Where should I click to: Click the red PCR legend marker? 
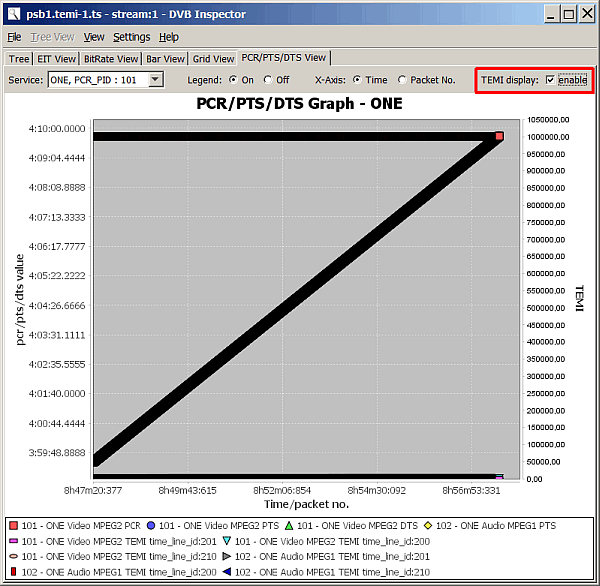tap(13, 525)
